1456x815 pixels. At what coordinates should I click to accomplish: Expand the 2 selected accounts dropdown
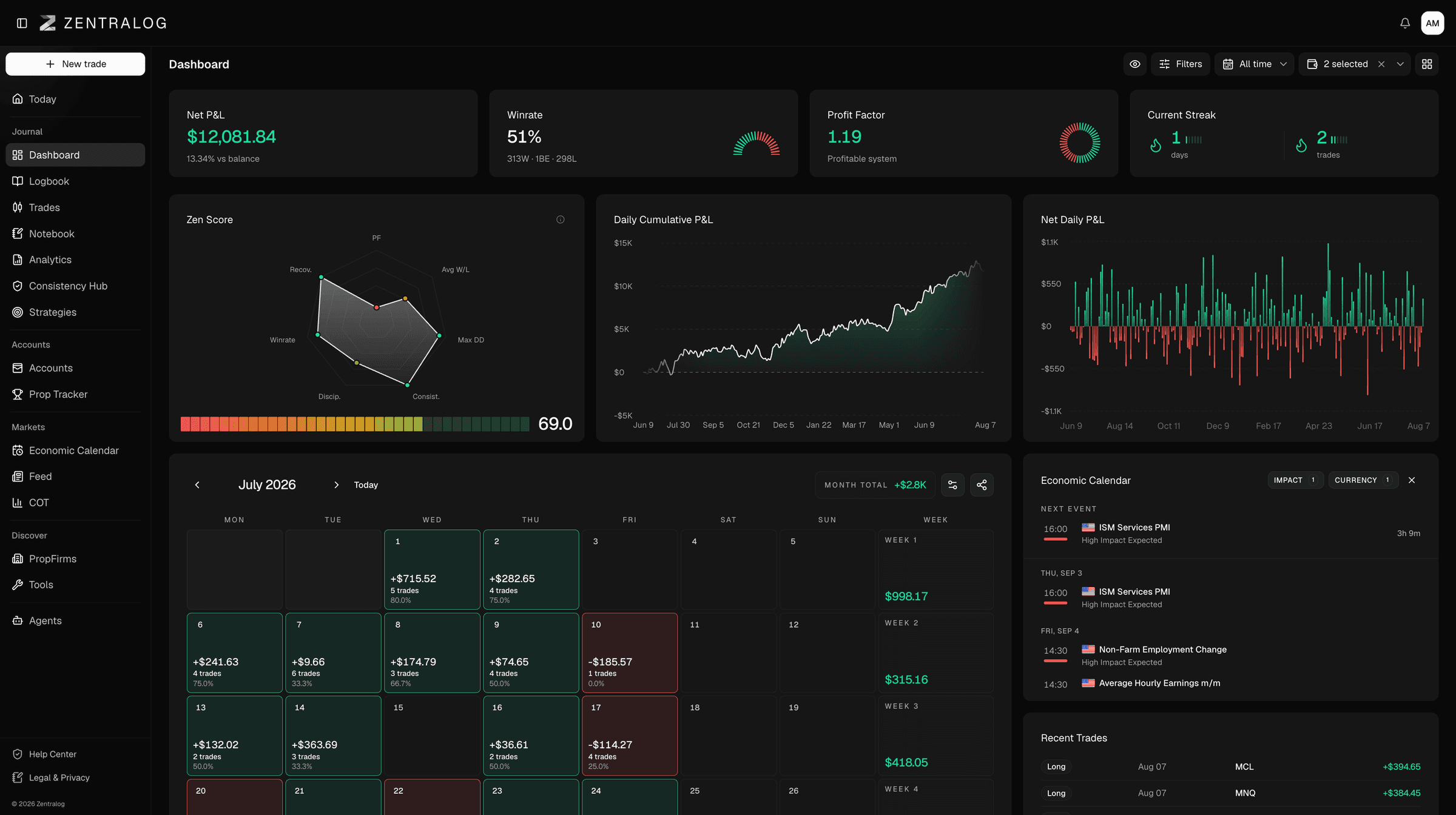pyautogui.click(x=1400, y=64)
